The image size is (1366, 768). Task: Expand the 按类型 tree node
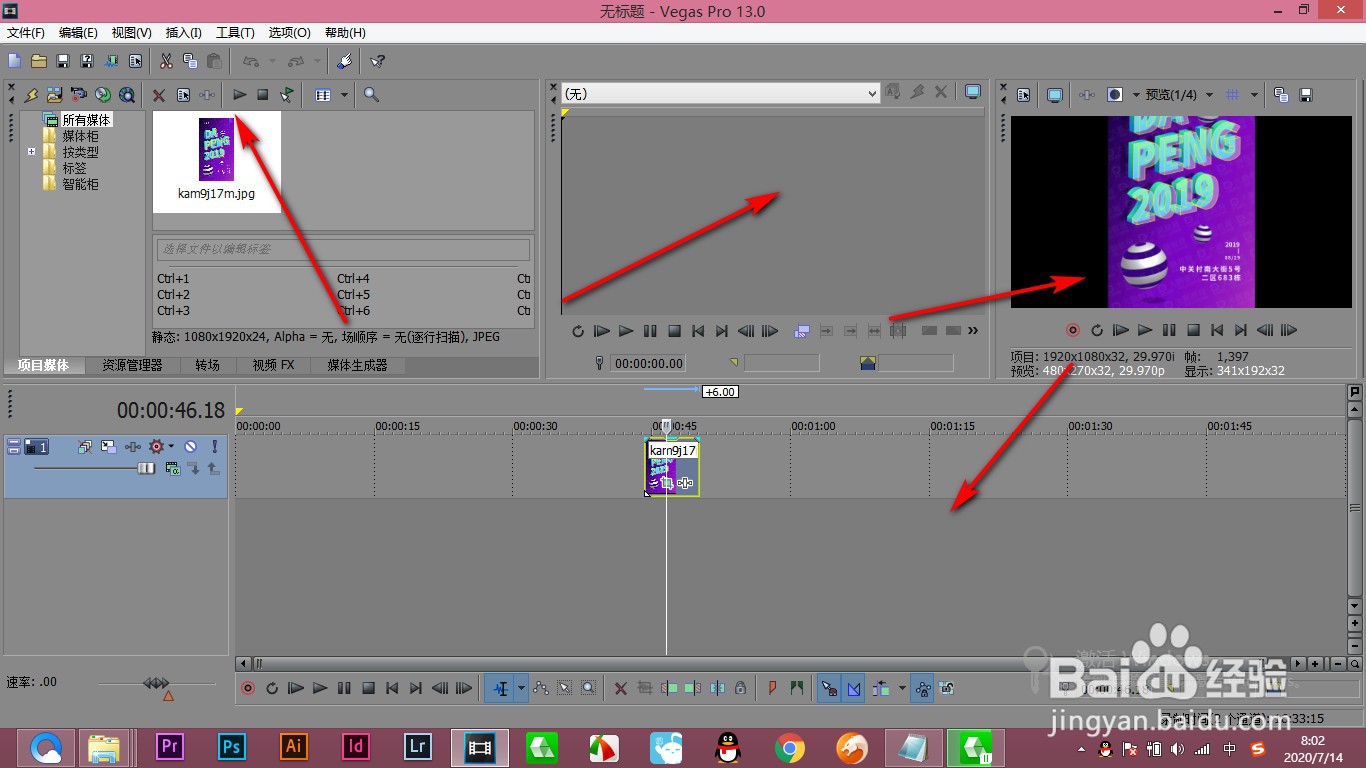pos(31,152)
